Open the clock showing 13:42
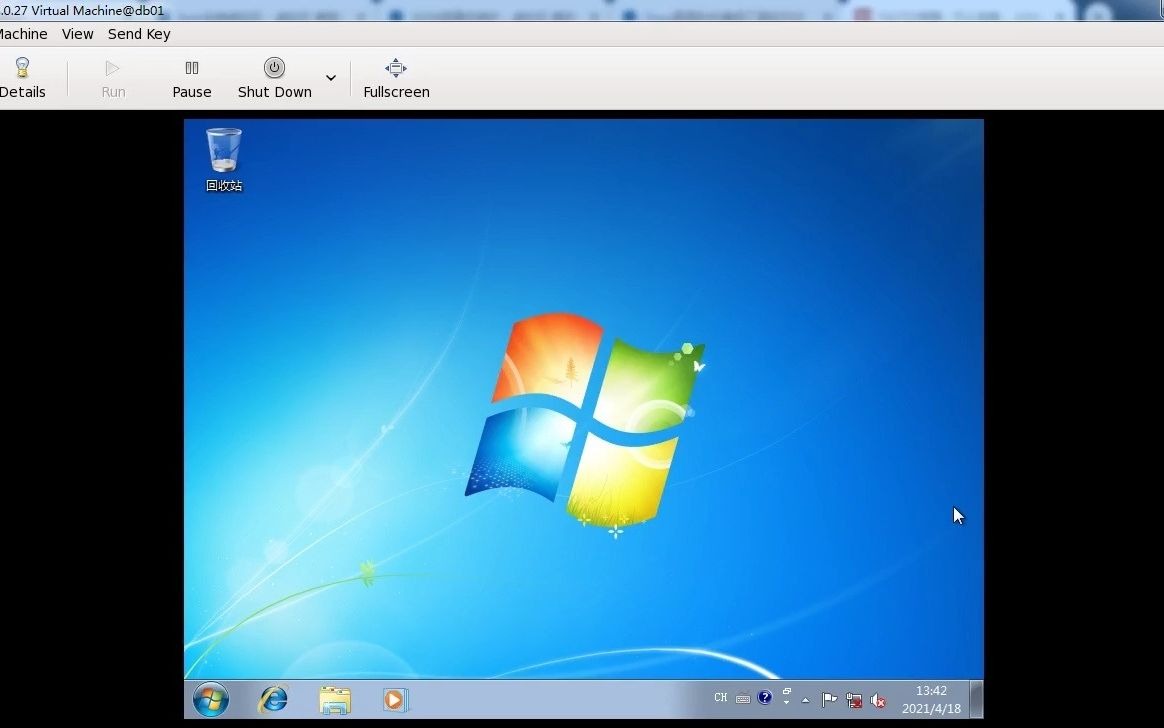 click(x=931, y=699)
